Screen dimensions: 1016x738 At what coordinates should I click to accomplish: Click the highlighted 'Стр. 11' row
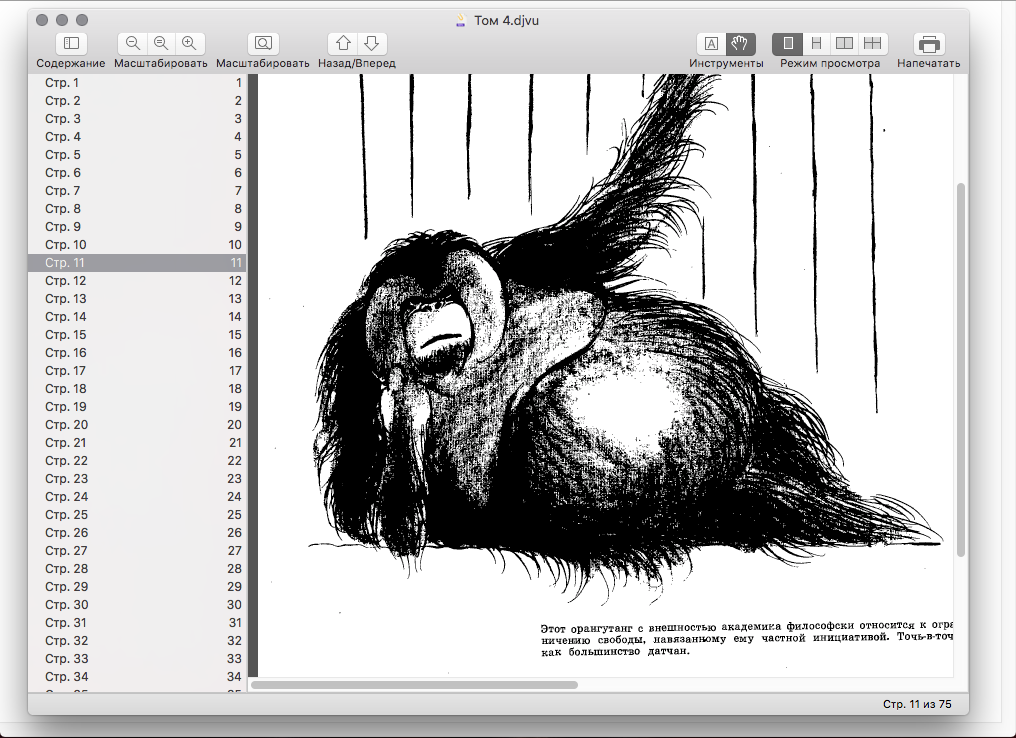coord(137,262)
